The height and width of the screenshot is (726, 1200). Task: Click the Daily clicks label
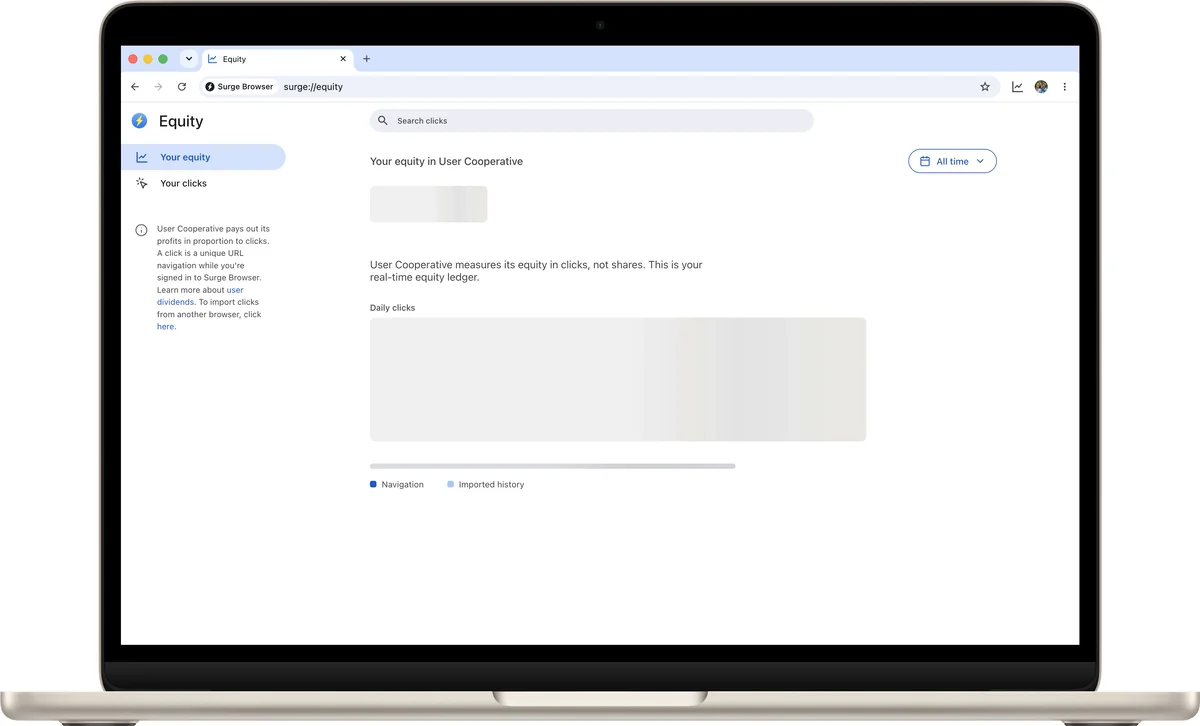click(x=392, y=308)
